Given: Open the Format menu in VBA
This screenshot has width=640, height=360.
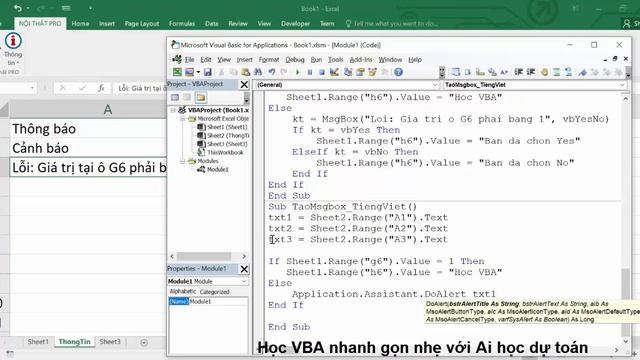Looking at the screenshot, I should pos(269,60).
